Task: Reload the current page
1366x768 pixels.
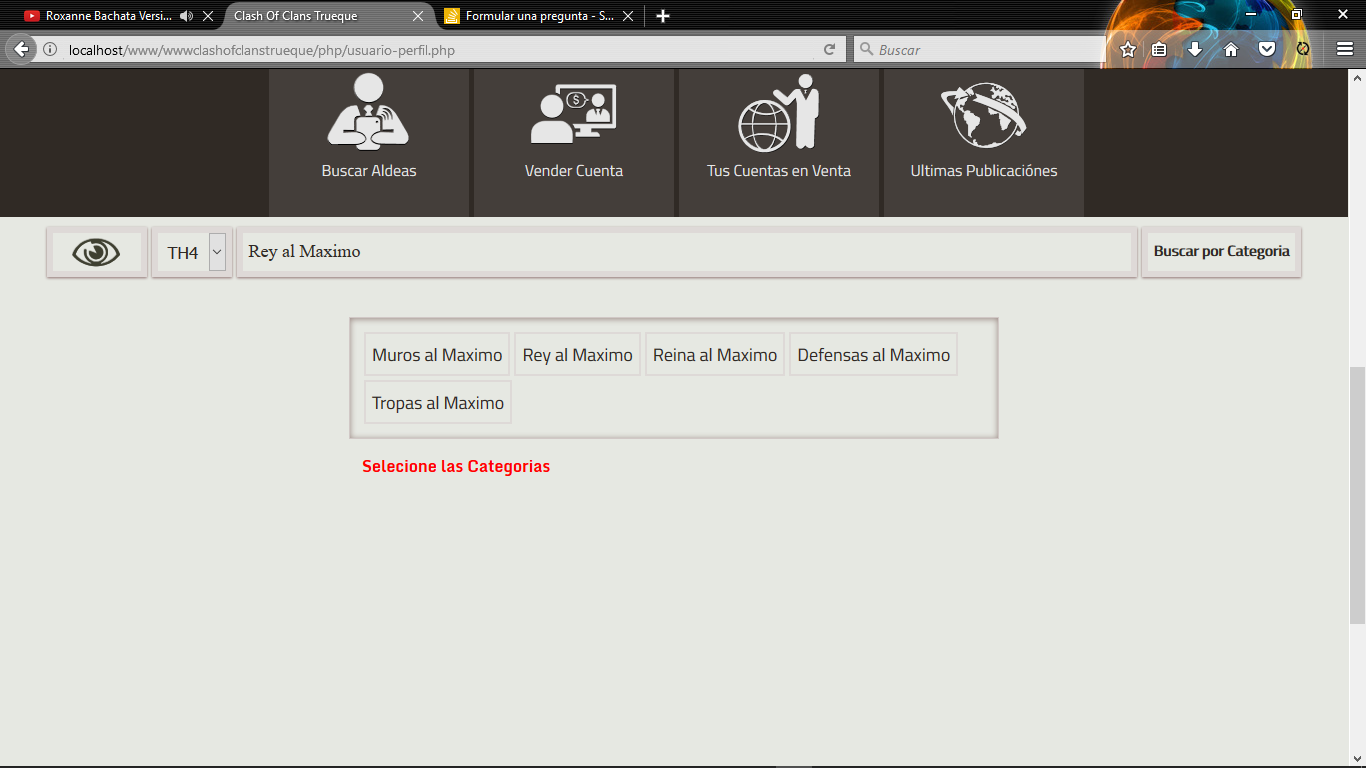Action: click(x=830, y=50)
